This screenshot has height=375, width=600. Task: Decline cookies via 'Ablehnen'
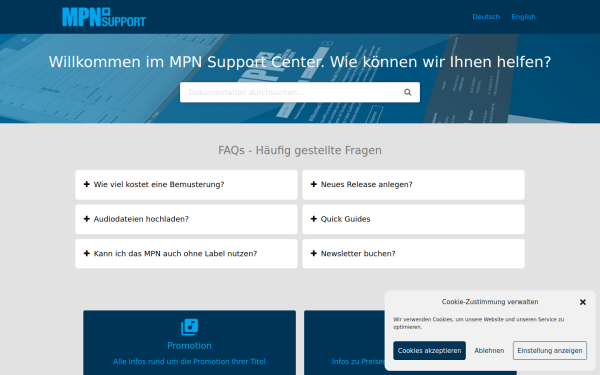[489, 351]
